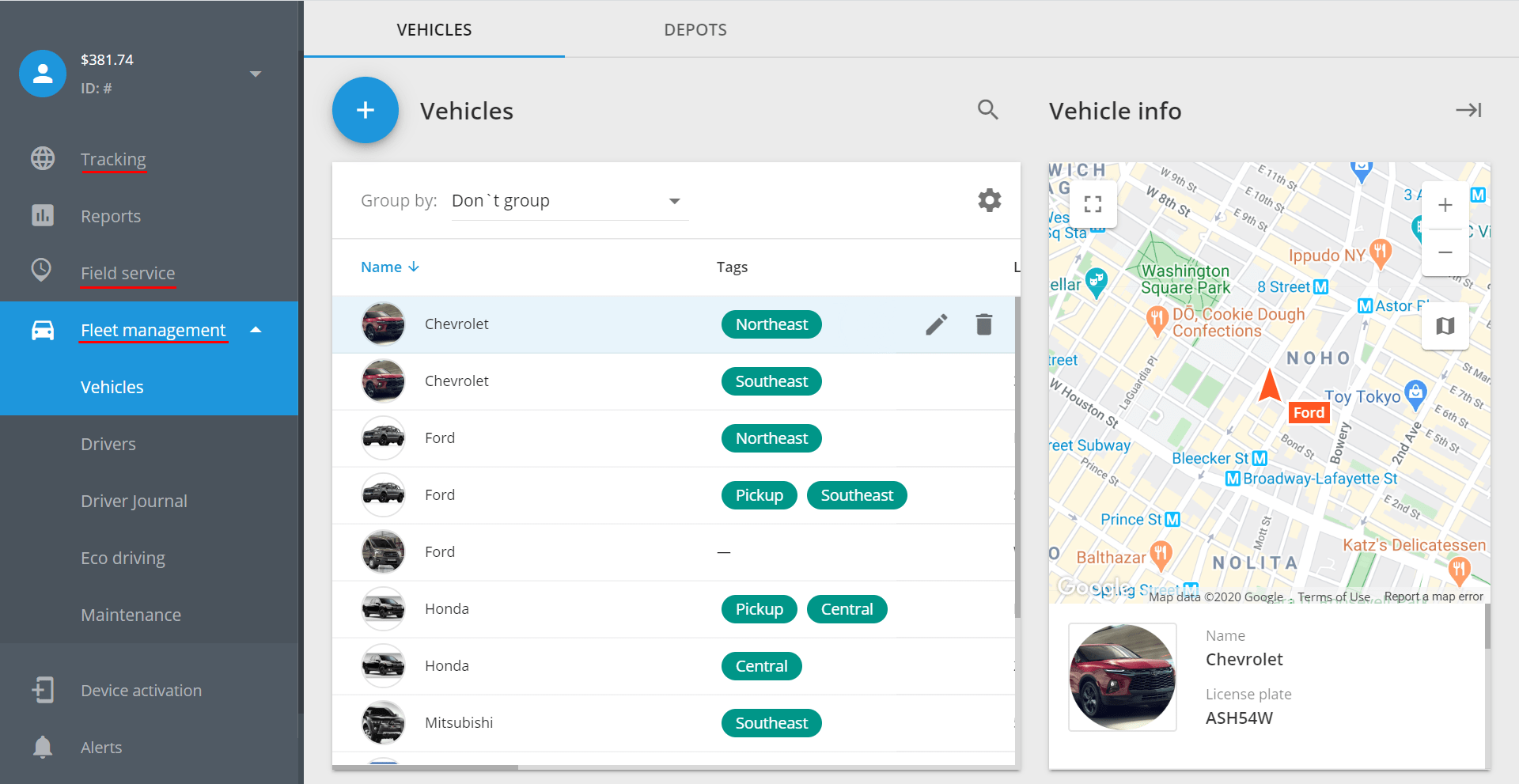This screenshot has height=784, width=1519.
Task: Delete the selected Chevrolet with trash icon
Action: pos(984,324)
